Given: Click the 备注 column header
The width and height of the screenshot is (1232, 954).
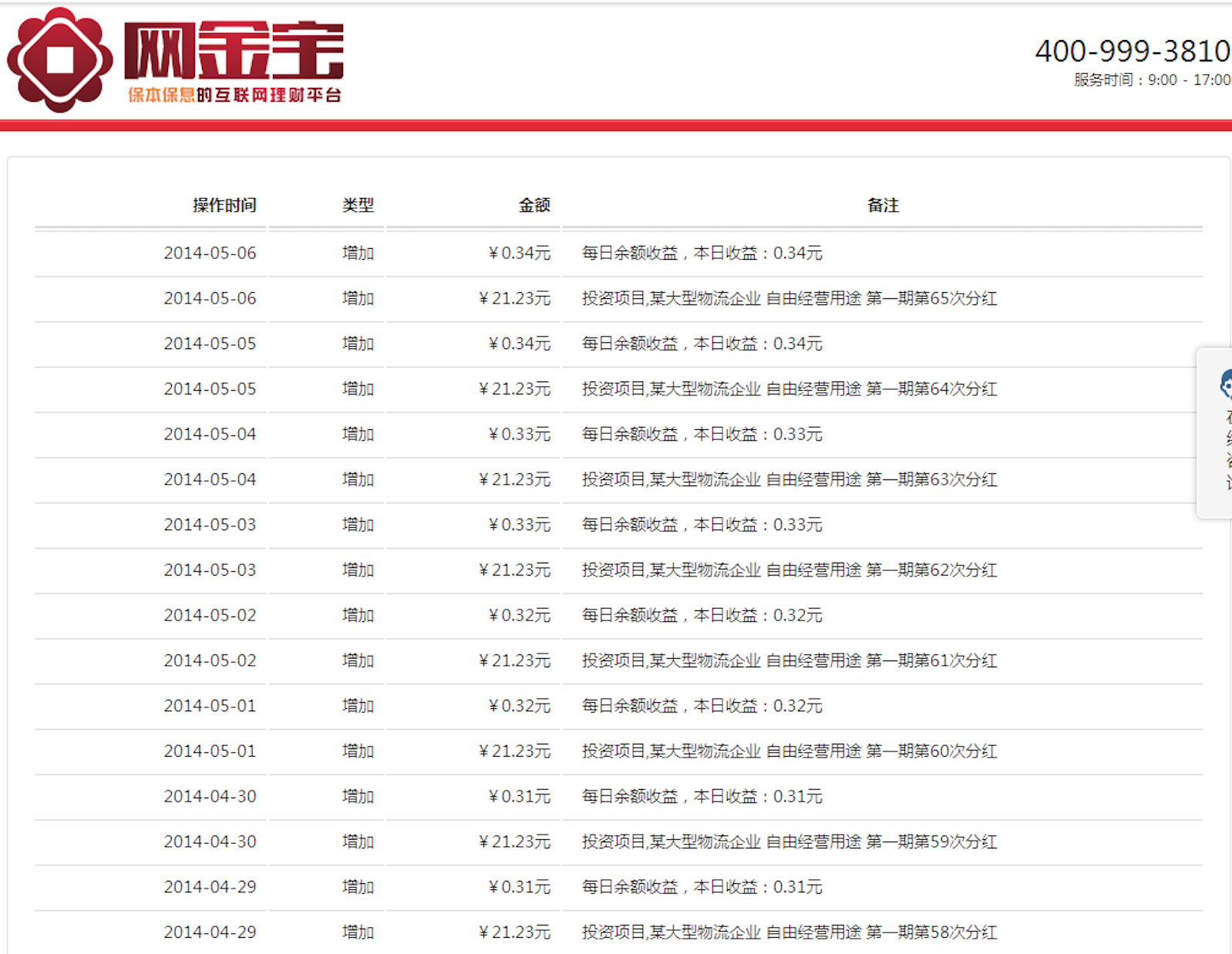Looking at the screenshot, I should pos(883,205).
